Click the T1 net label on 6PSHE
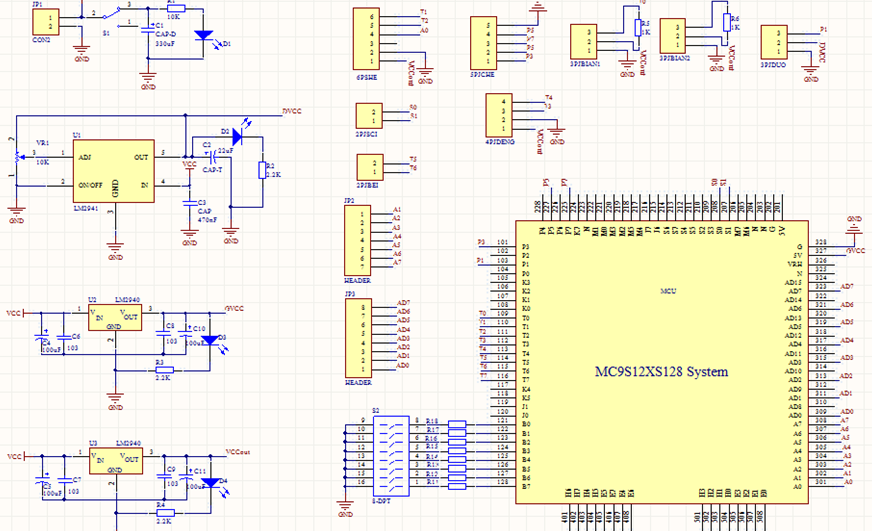Screen dimensions: 872x531 coord(424,12)
